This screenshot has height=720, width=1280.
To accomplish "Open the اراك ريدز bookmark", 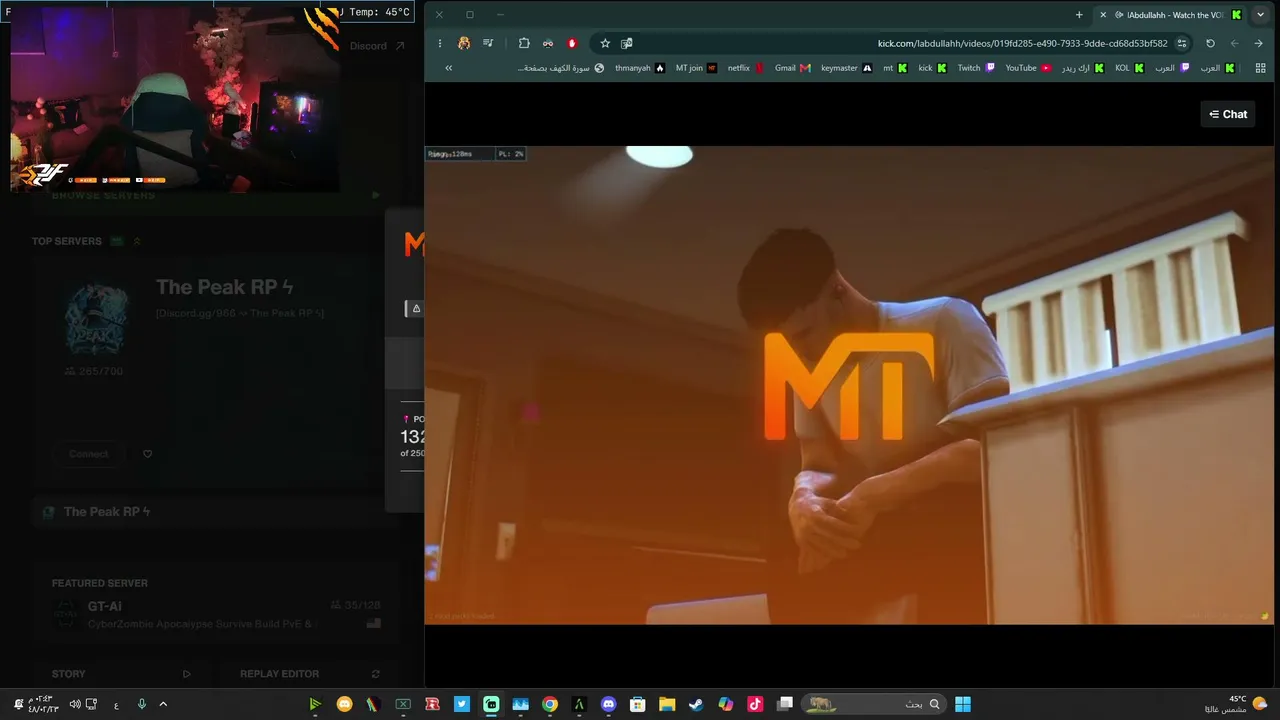I will pos(1083,68).
